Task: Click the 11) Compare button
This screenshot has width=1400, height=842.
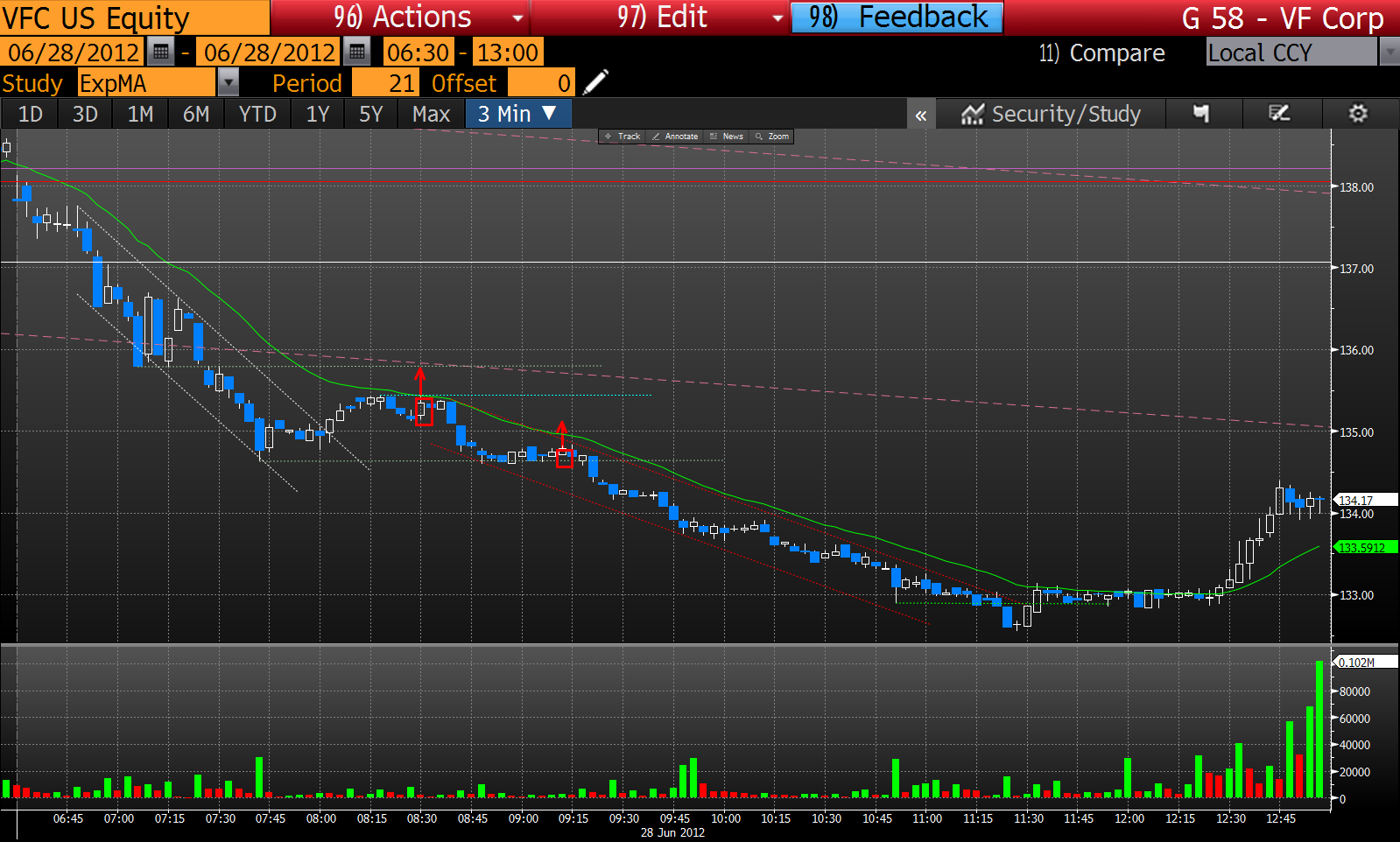Action: (x=1101, y=53)
